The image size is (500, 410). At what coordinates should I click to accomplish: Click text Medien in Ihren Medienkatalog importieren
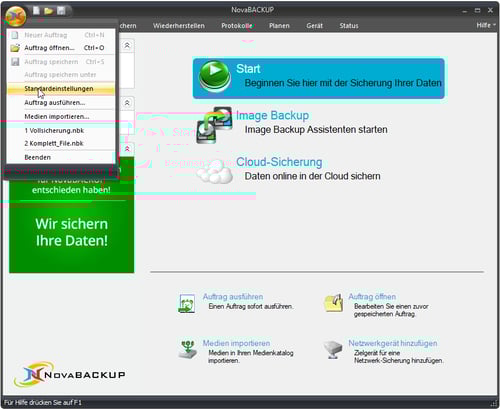click(x=251, y=357)
